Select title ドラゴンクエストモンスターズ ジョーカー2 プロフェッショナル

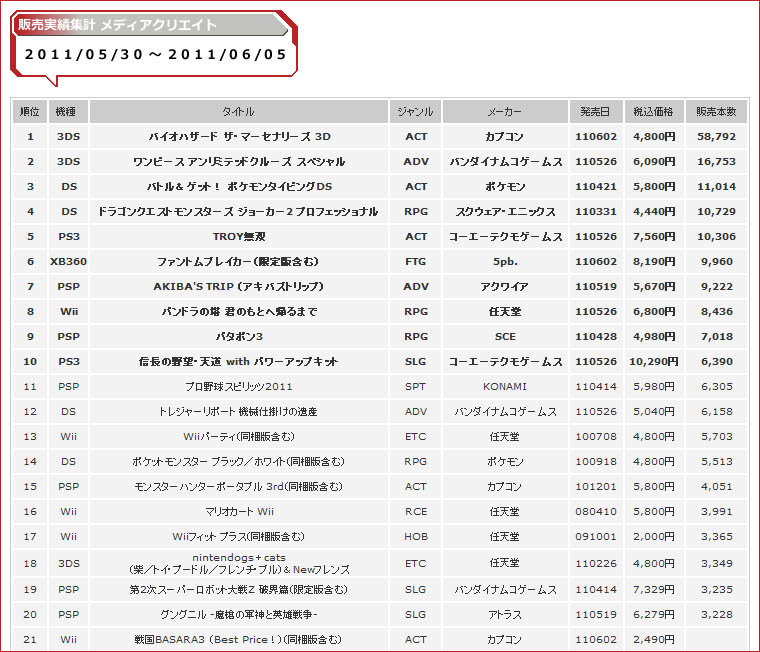pyautogui.click(x=238, y=212)
